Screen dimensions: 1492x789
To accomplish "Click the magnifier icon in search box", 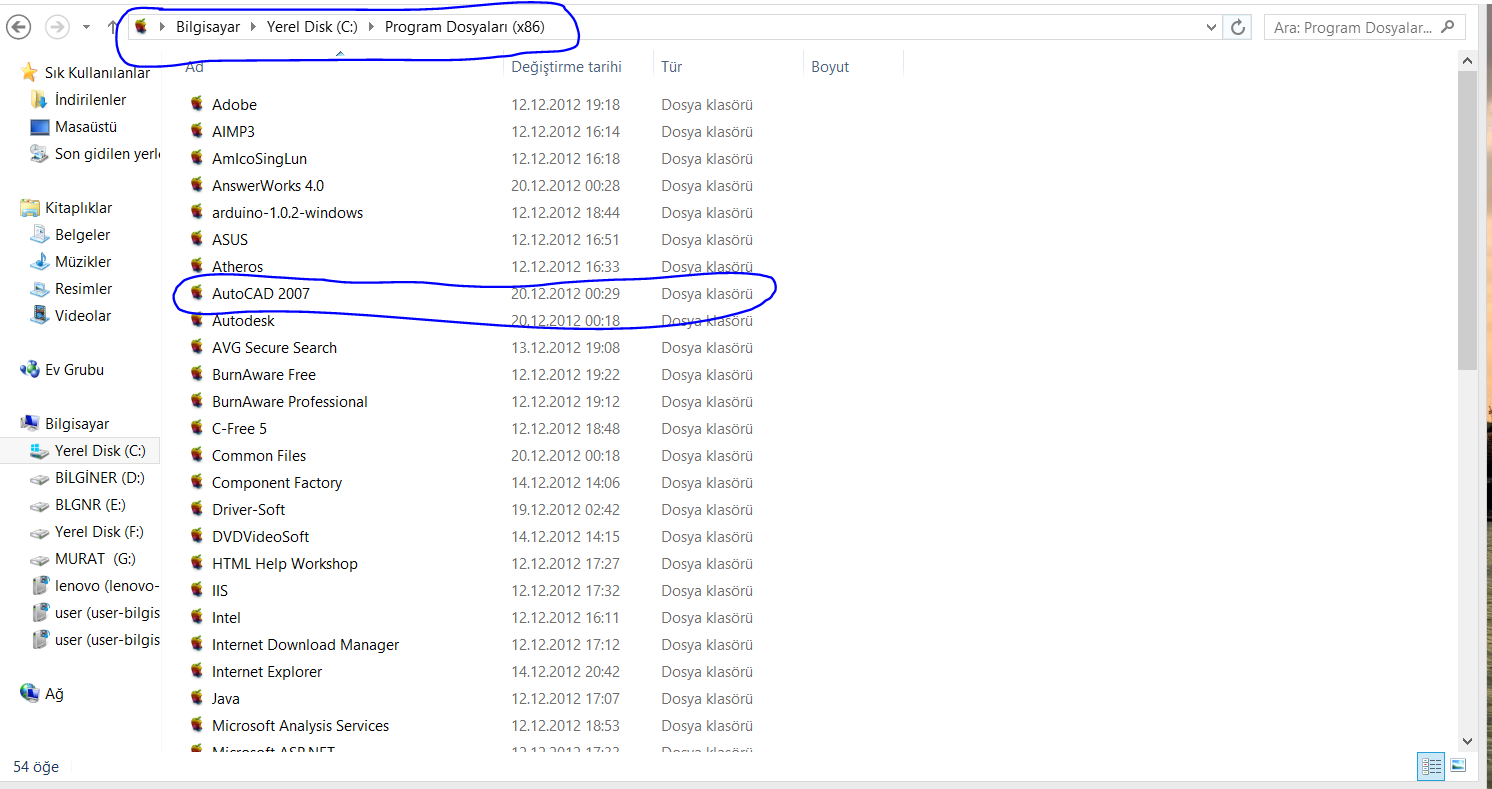I will pyautogui.click(x=1448, y=27).
